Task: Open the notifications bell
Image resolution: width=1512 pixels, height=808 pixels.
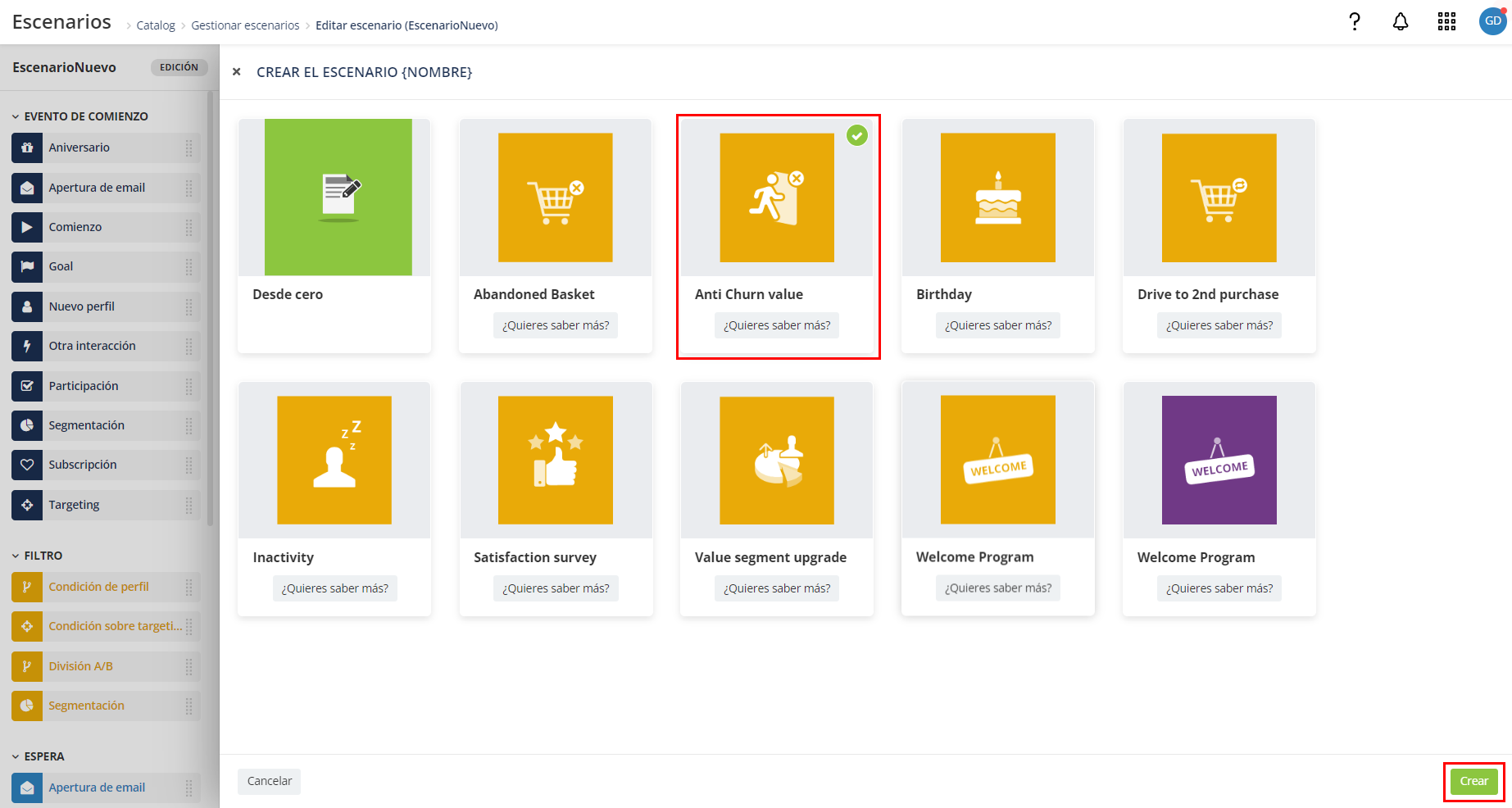Action: click(x=1401, y=21)
